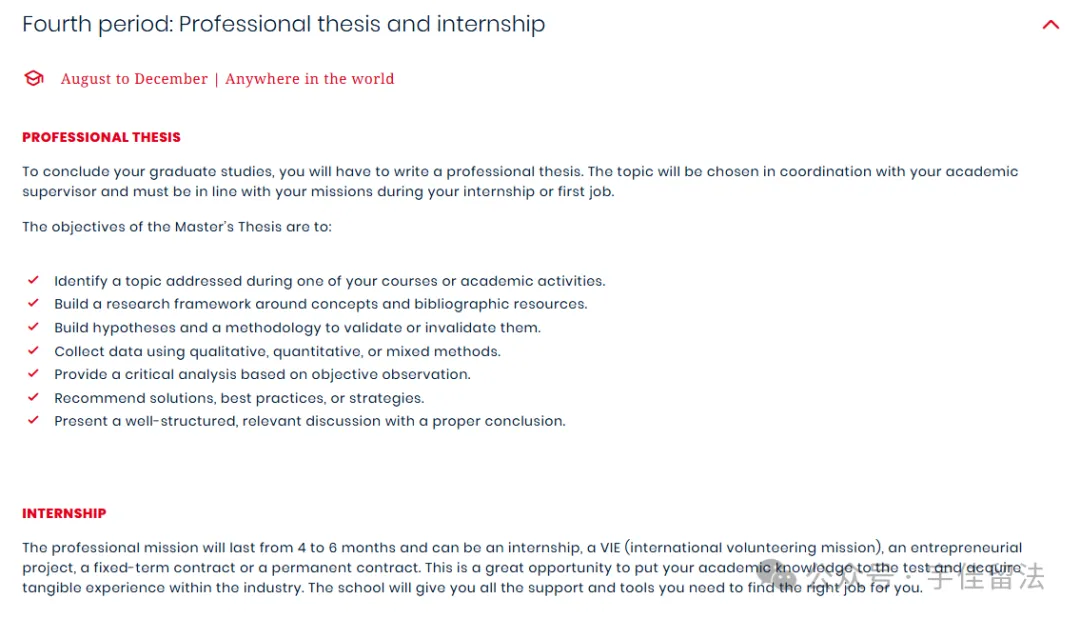Click the checkmark beside Collect data
Image resolution: width=1080 pixels, height=619 pixels.
tap(33, 350)
